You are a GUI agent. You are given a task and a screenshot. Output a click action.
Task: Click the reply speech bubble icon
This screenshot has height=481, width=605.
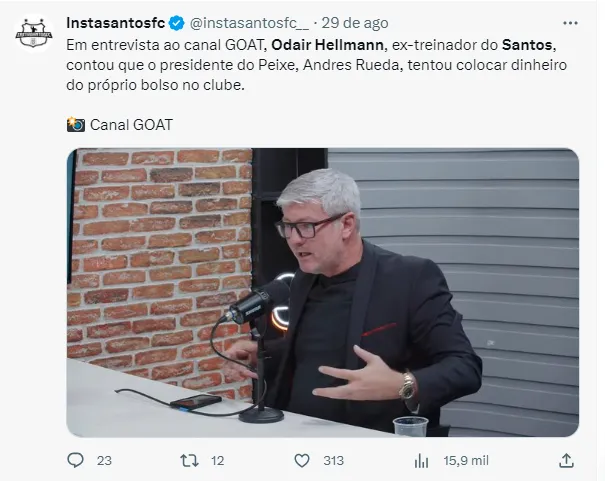click(x=75, y=460)
